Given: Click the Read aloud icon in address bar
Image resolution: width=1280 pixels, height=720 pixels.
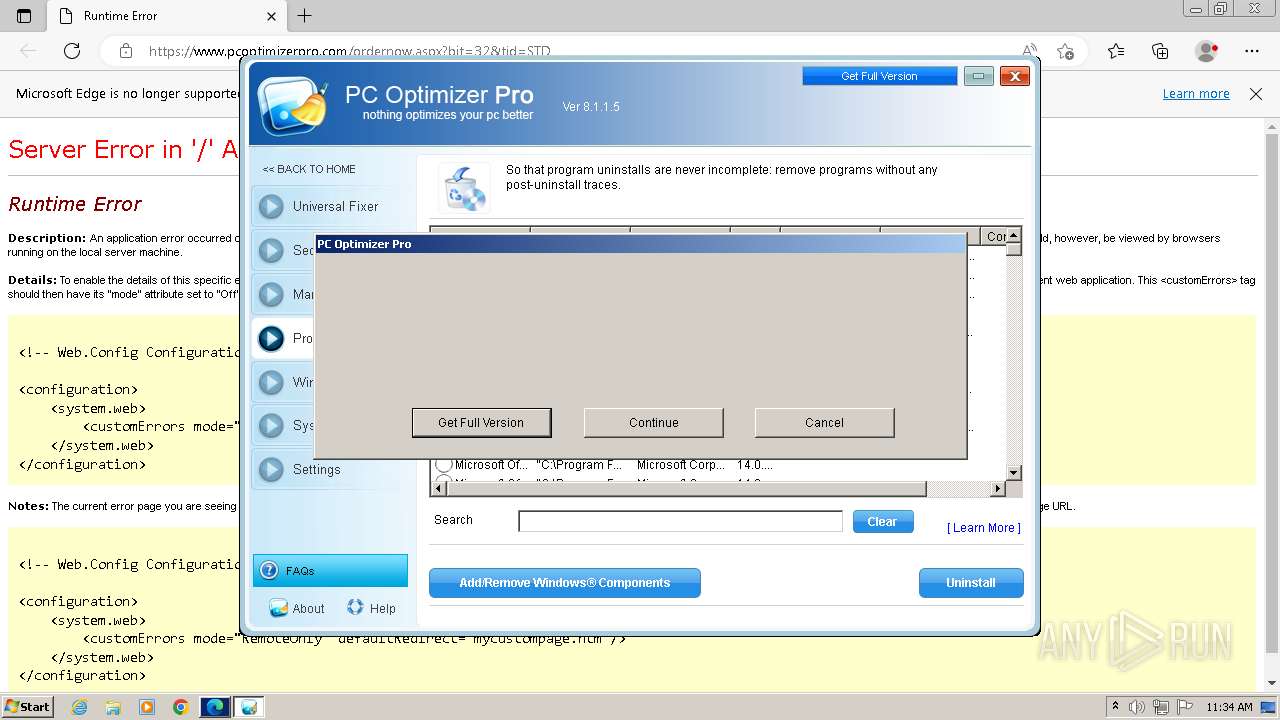Looking at the screenshot, I should (1029, 51).
